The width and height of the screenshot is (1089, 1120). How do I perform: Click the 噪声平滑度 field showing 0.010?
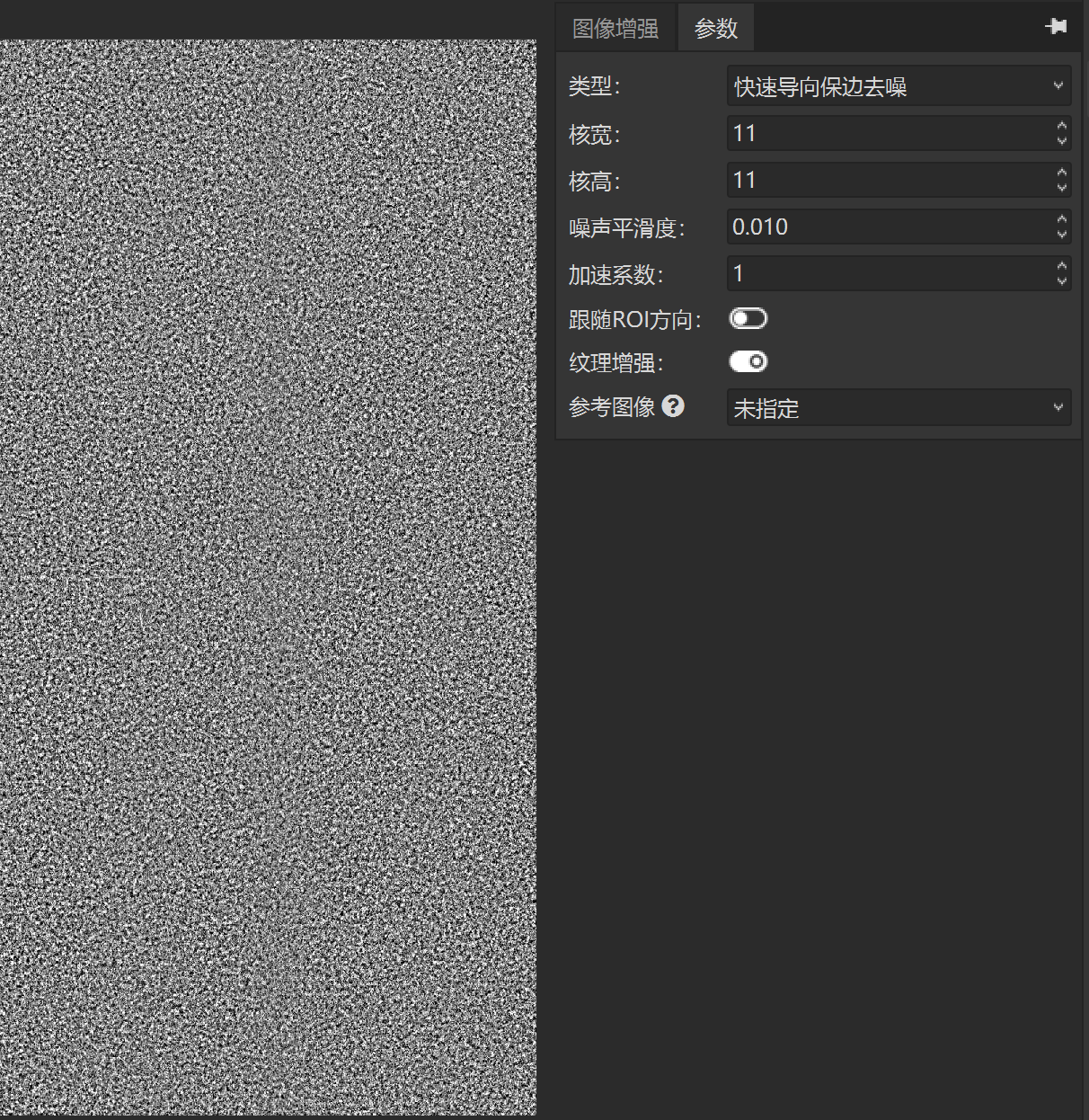click(890, 227)
